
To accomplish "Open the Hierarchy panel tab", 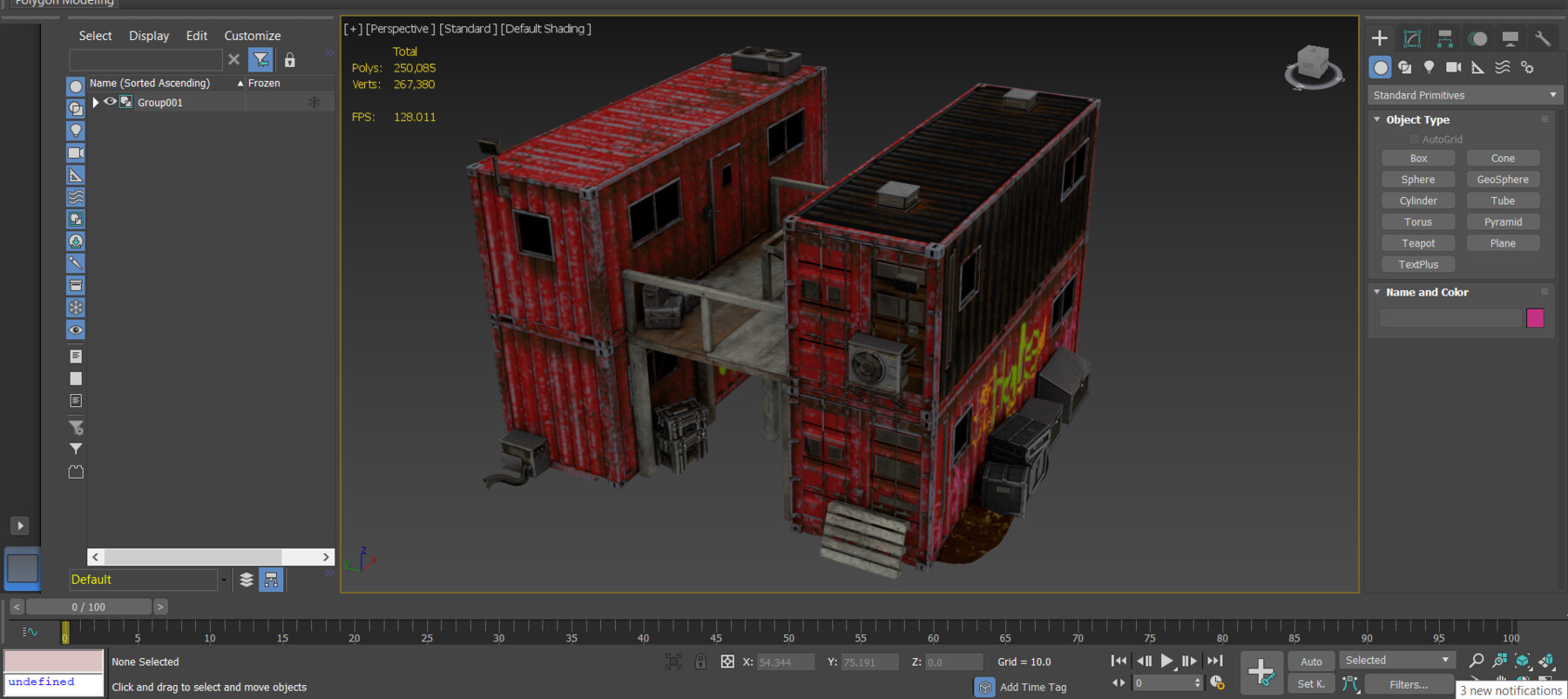I will point(1445,38).
